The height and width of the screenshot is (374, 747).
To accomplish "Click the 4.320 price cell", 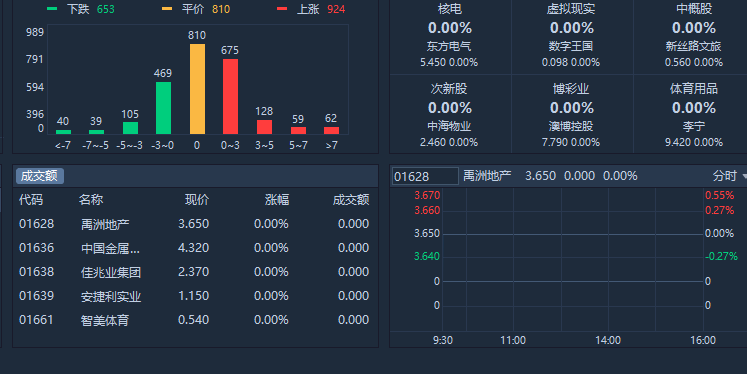I will (x=193, y=248).
